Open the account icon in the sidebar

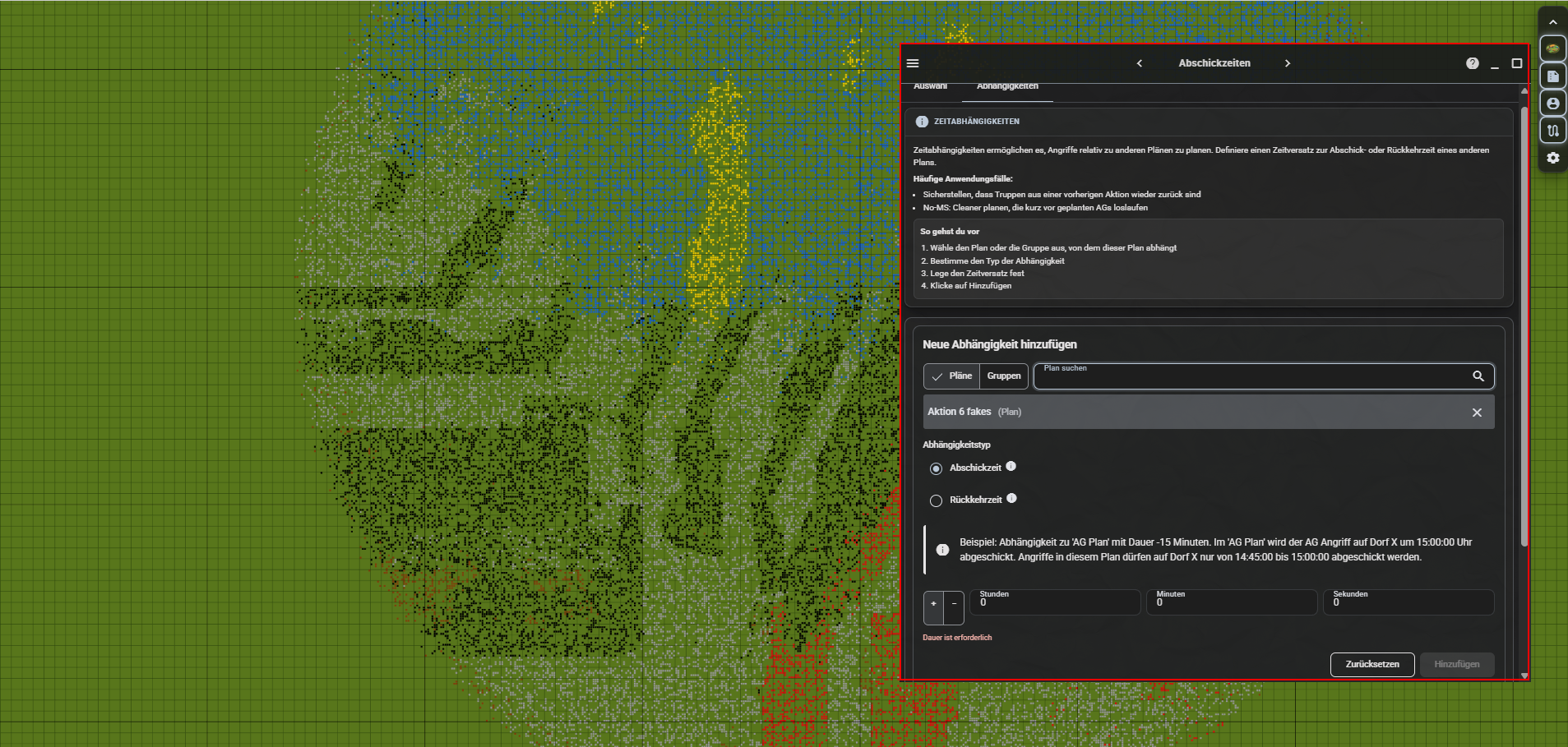[x=1552, y=104]
